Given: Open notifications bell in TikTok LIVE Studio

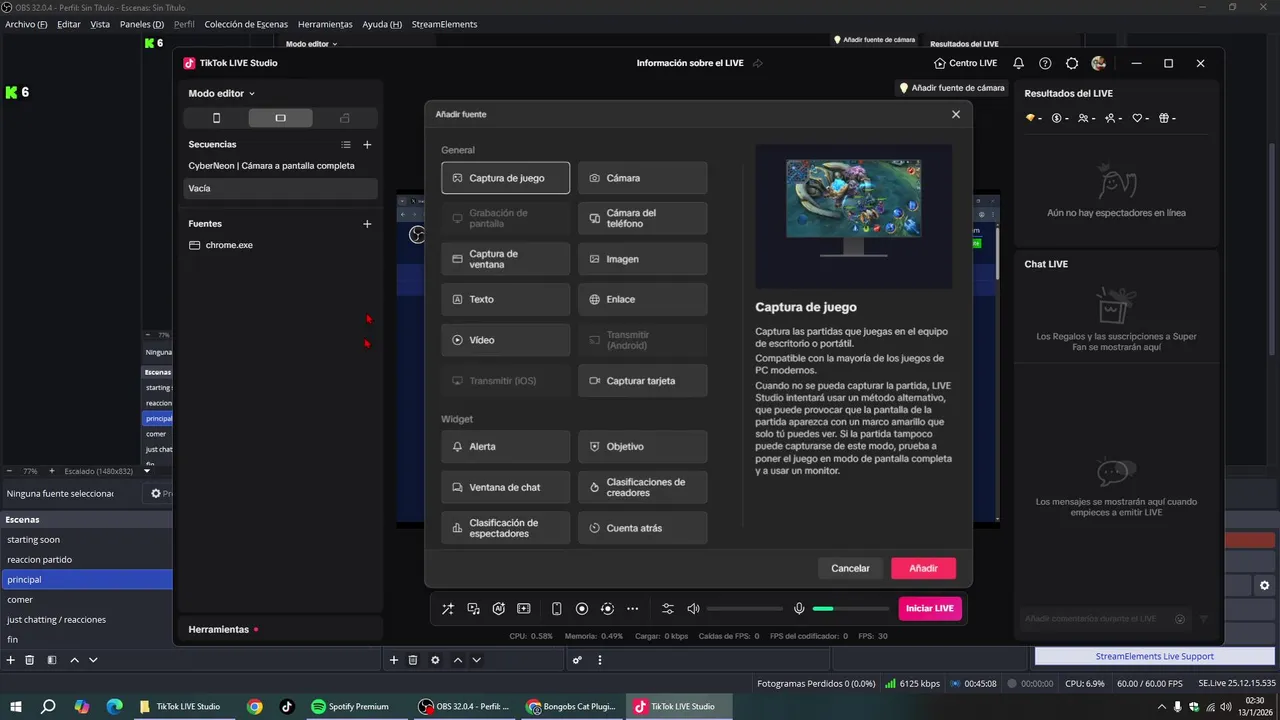Looking at the screenshot, I should pos(1018,63).
